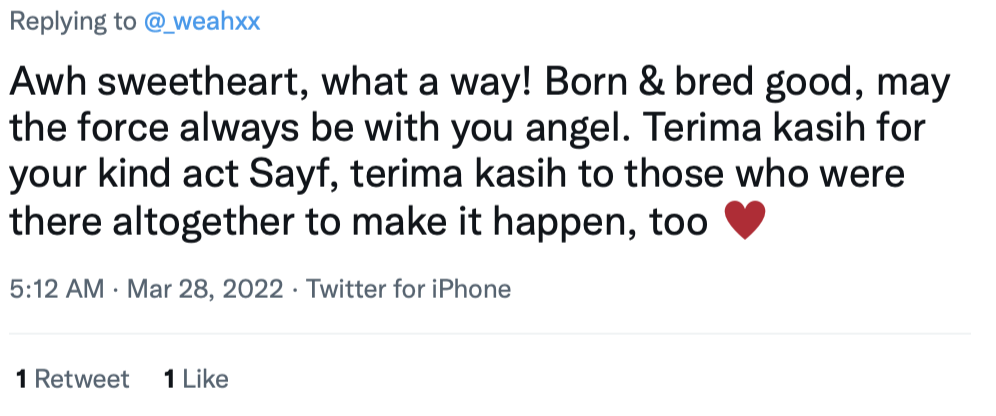This screenshot has height=416, width=996.
Task: Click the Retweet count number 1
Action: 22,379
